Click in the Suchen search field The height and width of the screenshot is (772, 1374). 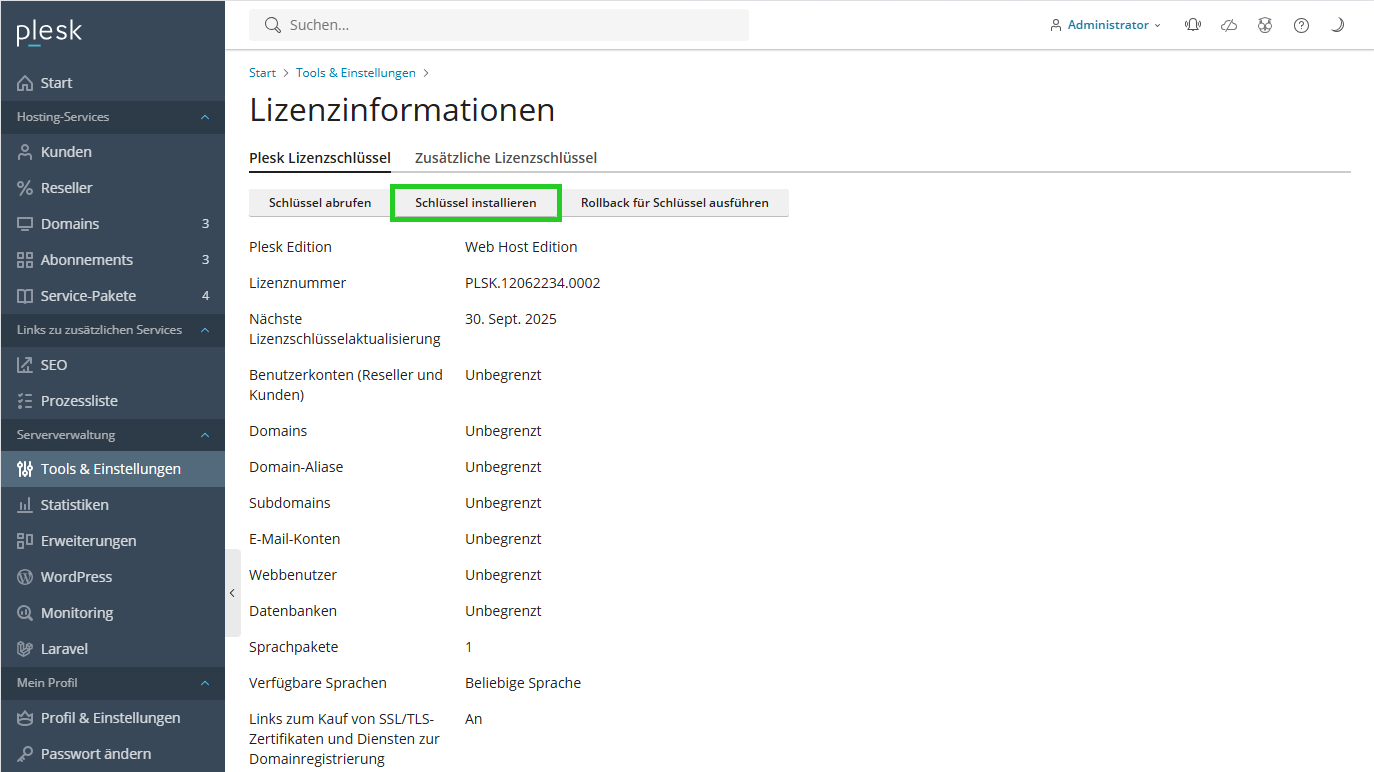click(499, 25)
